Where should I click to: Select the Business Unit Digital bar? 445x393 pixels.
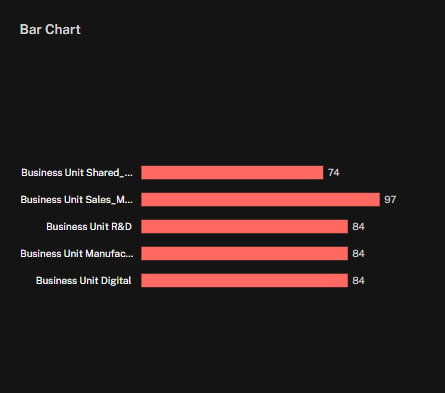coord(244,281)
